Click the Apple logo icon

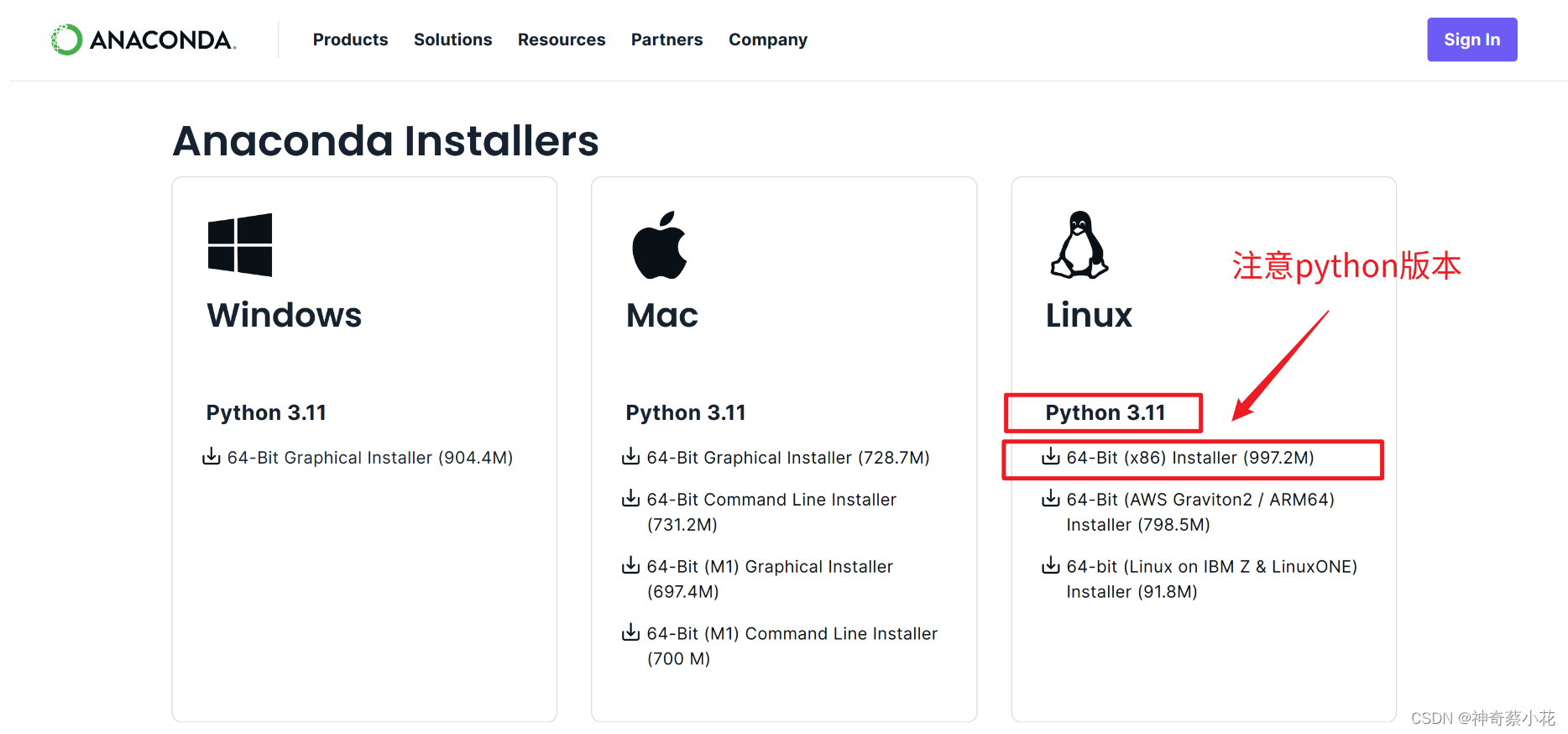pos(660,244)
